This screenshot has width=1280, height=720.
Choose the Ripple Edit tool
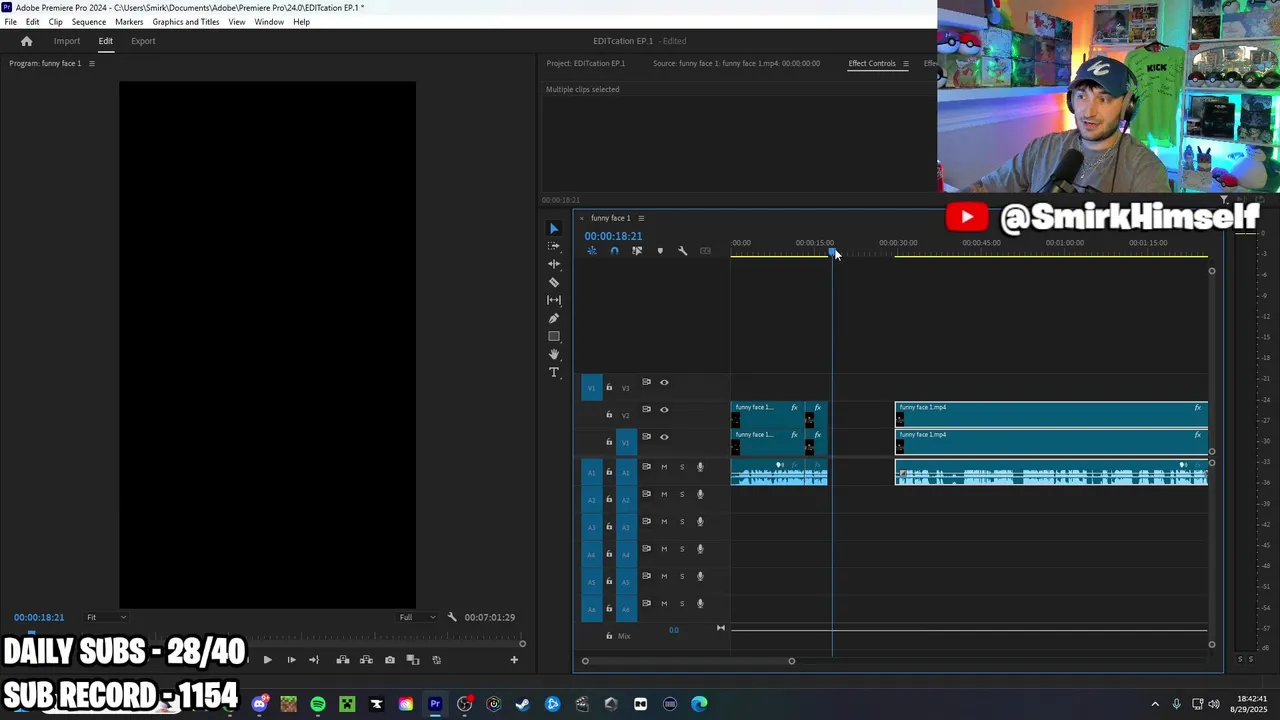pyautogui.click(x=554, y=264)
